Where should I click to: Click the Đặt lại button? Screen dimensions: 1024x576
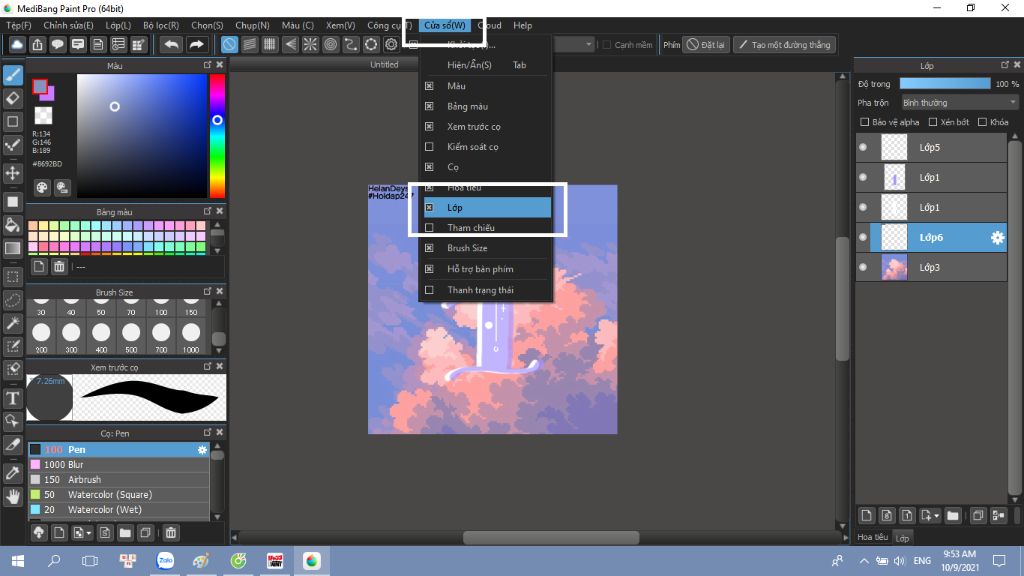click(x=706, y=44)
